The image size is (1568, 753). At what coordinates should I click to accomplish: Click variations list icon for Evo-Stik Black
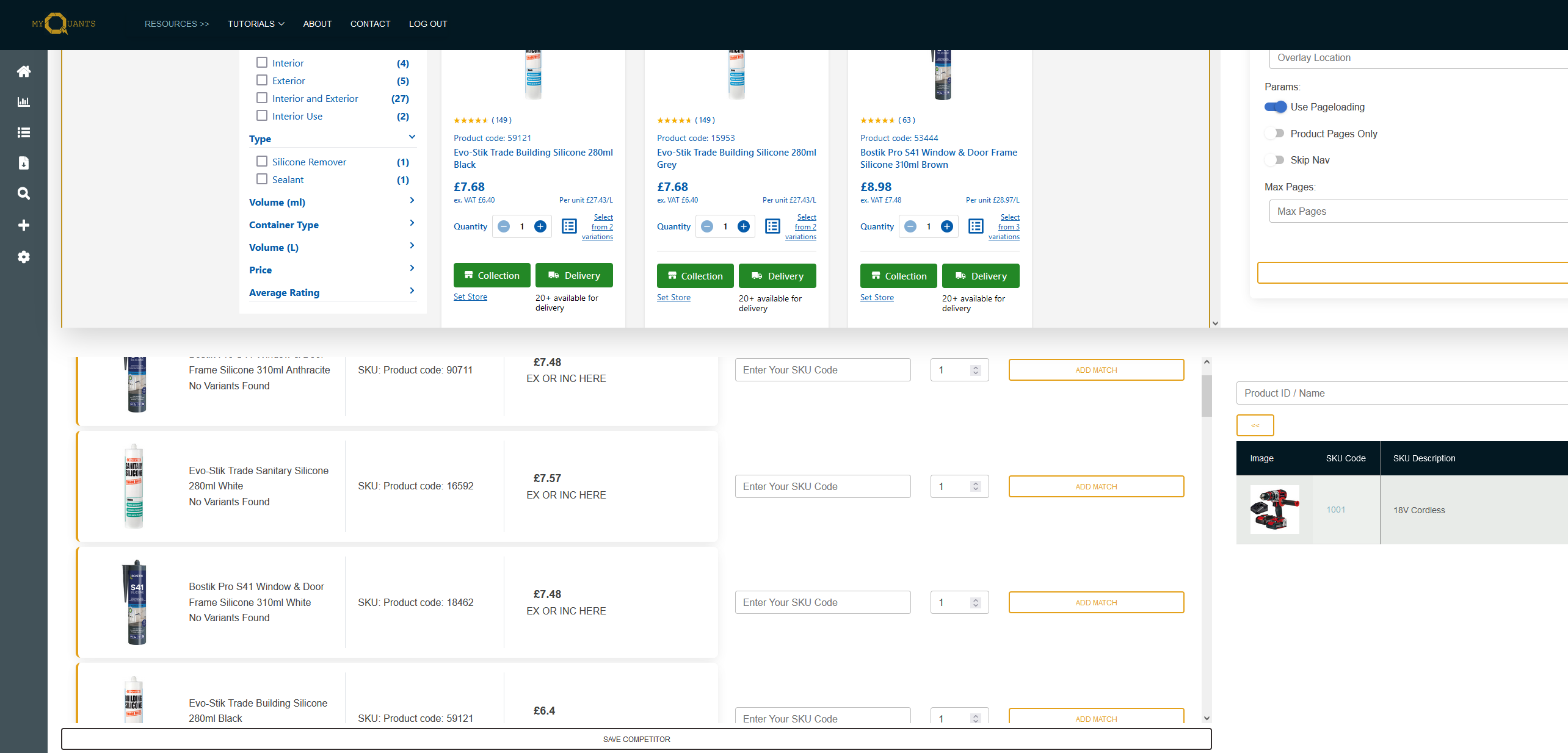pyautogui.click(x=569, y=226)
